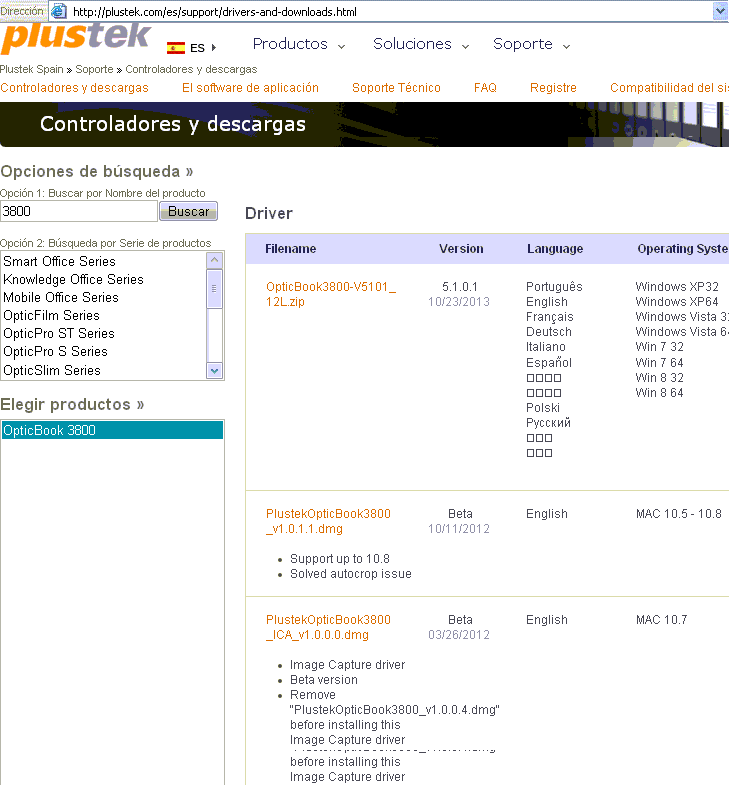Image resolution: width=729 pixels, height=785 pixels.
Task: Click the Buscar button
Action: point(188,211)
